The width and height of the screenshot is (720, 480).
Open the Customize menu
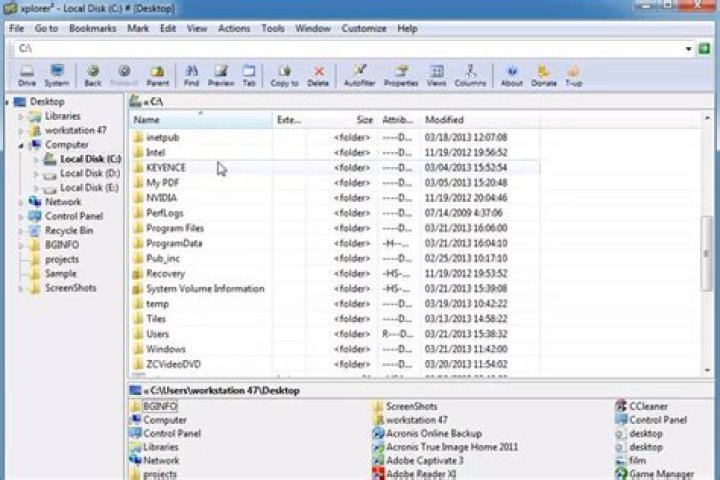tap(363, 29)
